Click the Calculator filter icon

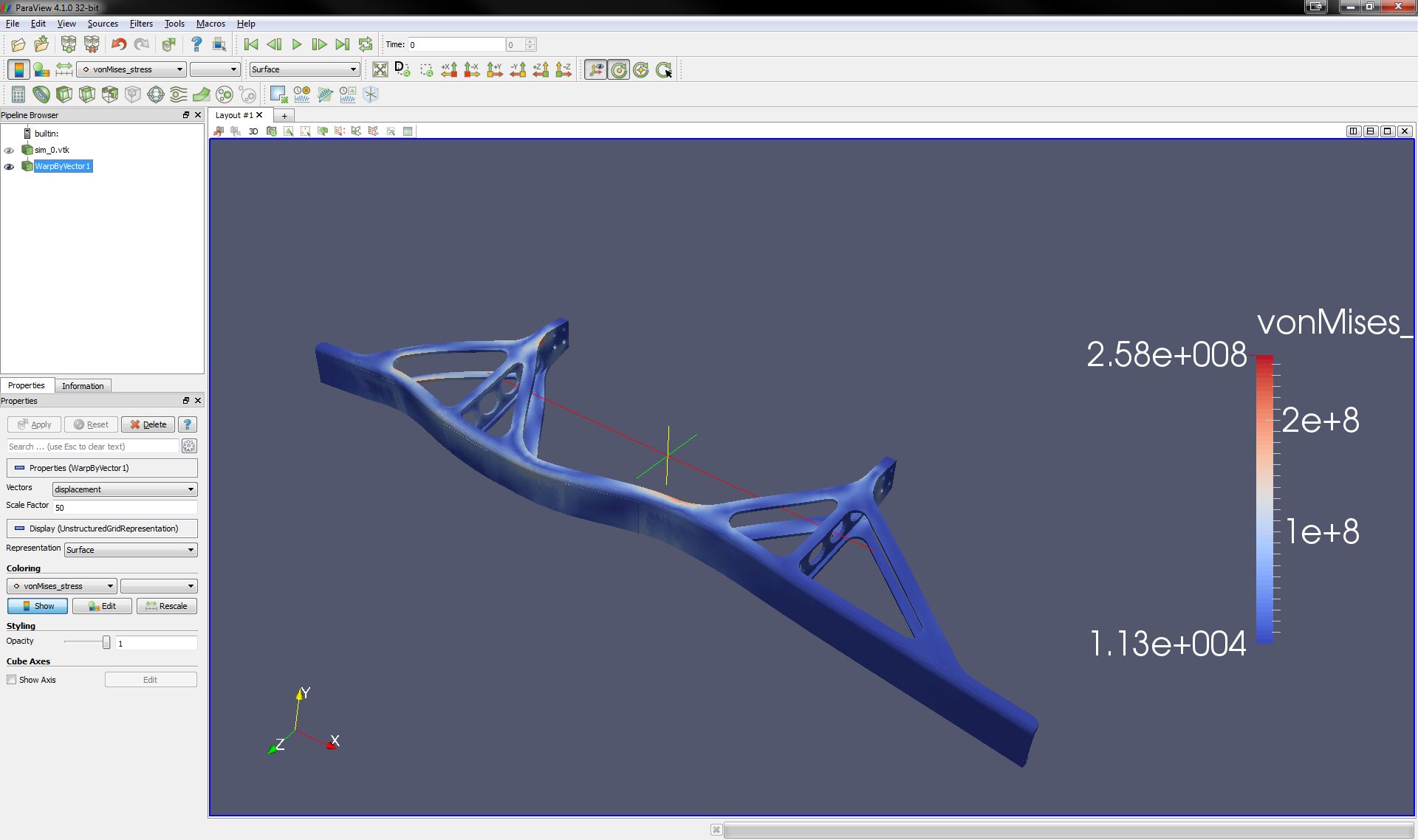[18, 94]
